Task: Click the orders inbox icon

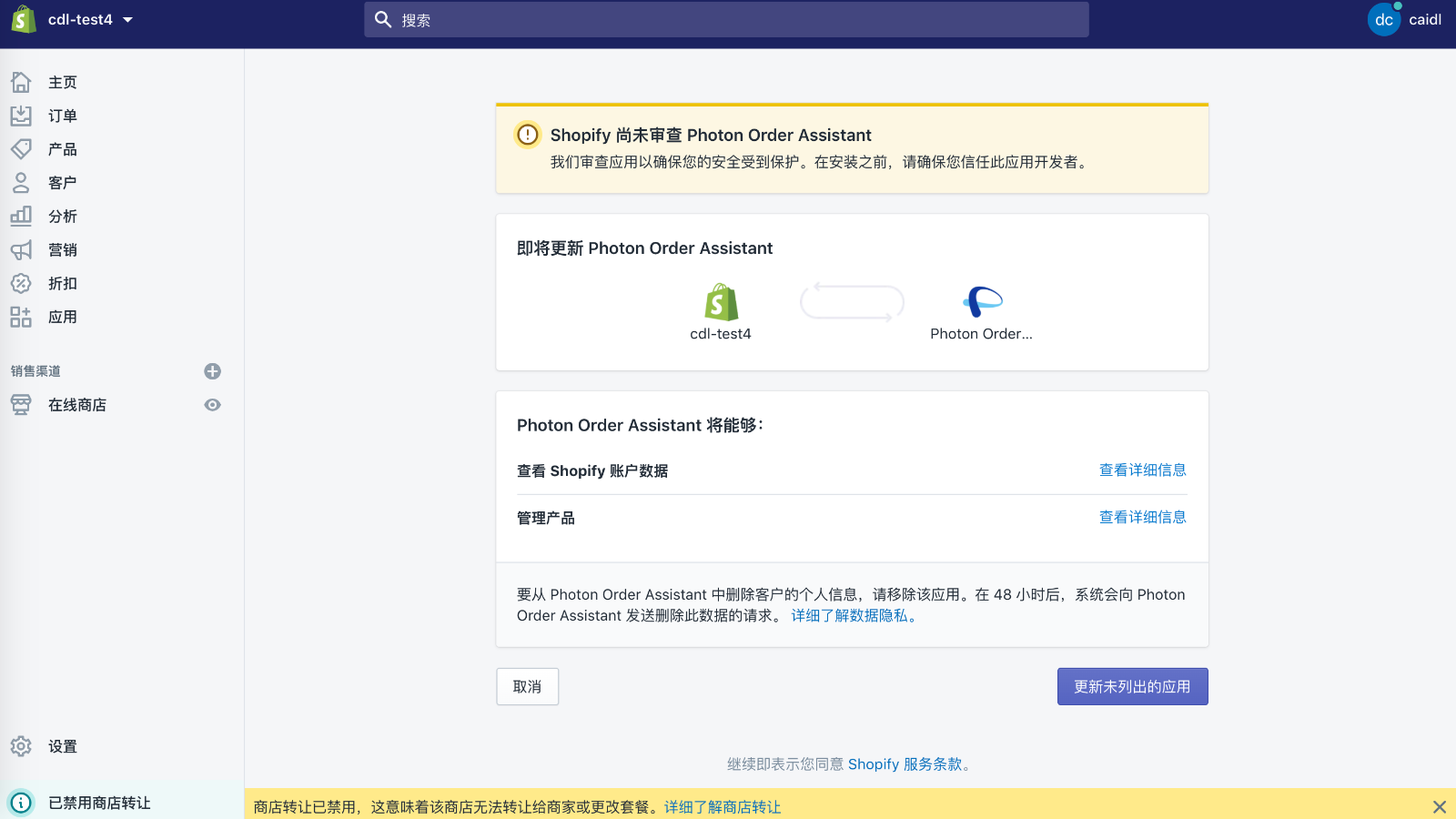Action: pyautogui.click(x=21, y=116)
